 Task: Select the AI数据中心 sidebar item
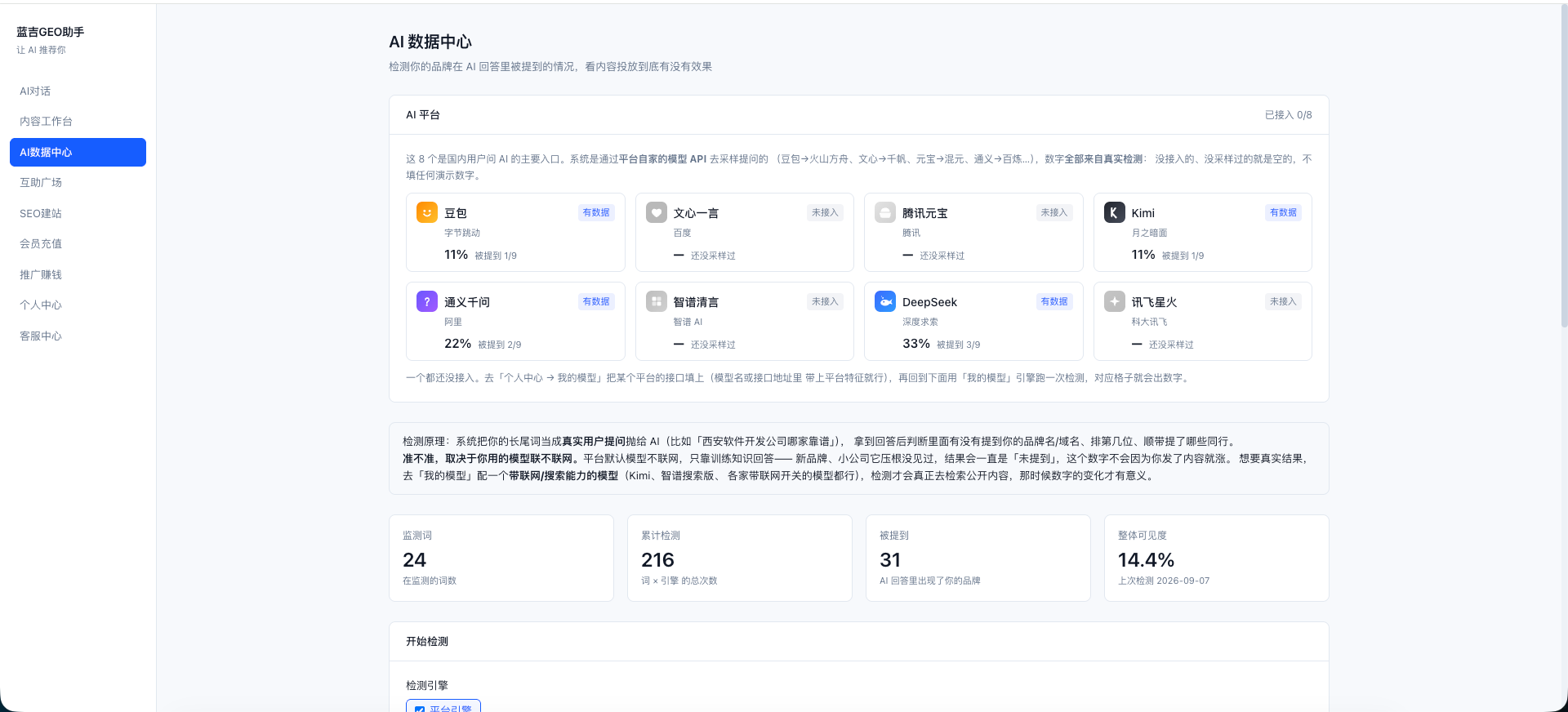[78, 152]
